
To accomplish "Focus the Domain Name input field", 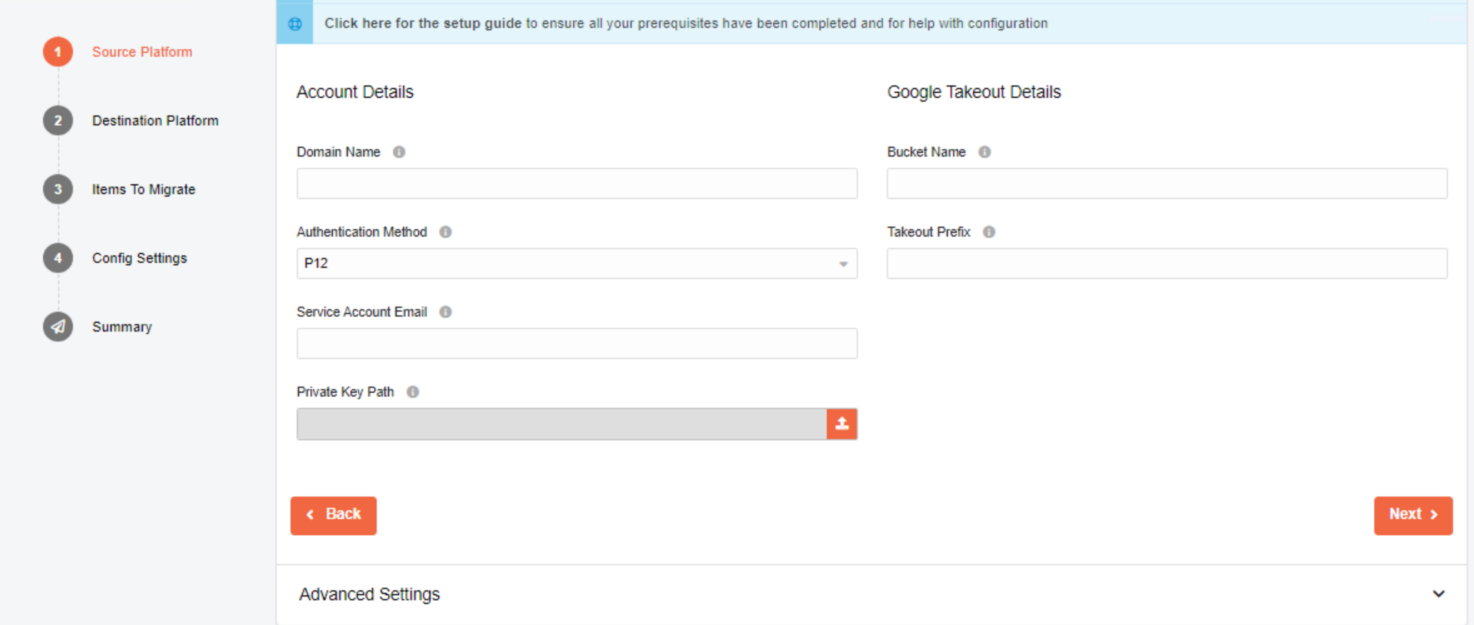I will [577, 184].
